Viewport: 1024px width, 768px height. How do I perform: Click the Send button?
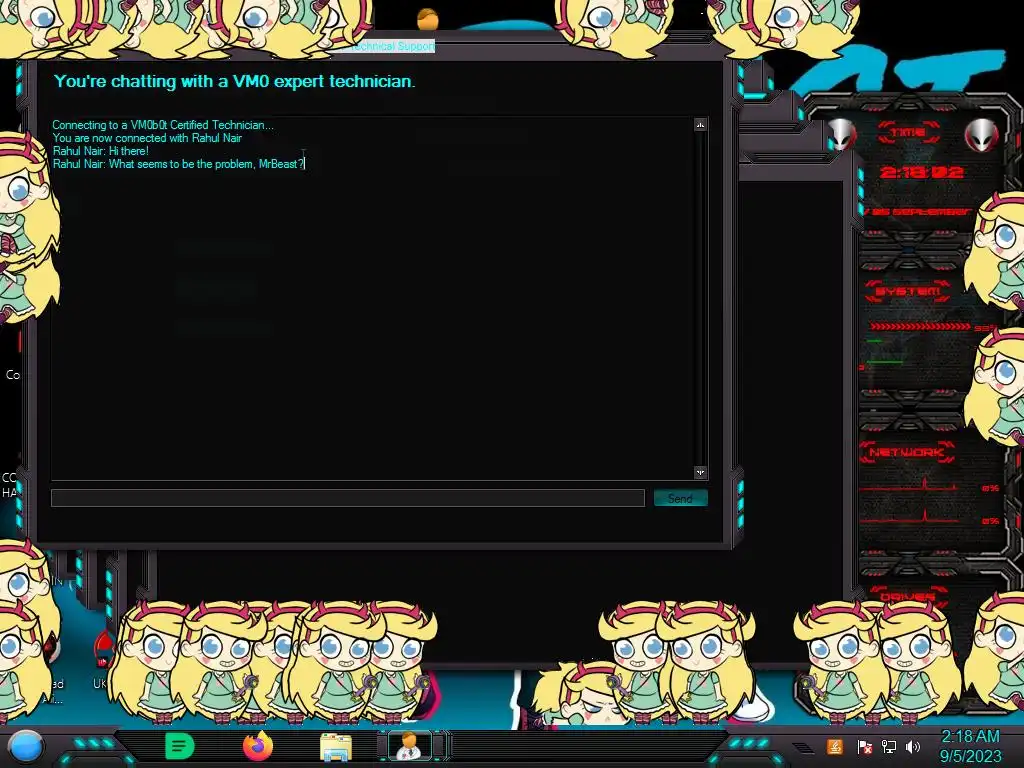coord(680,498)
